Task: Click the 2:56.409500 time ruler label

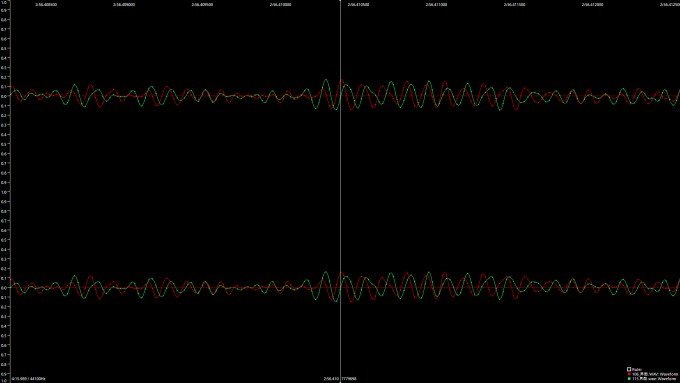Action: point(202,4)
